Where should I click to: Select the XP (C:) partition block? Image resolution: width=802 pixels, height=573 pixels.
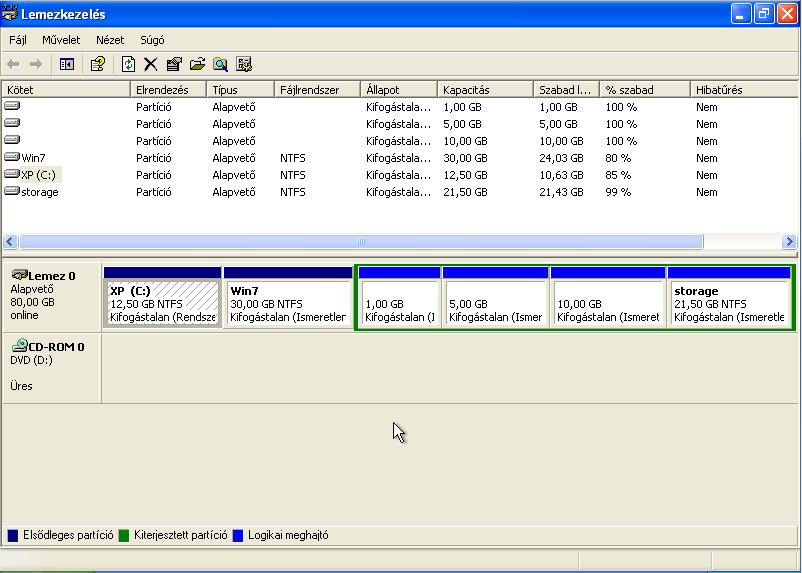(x=163, y=297)
